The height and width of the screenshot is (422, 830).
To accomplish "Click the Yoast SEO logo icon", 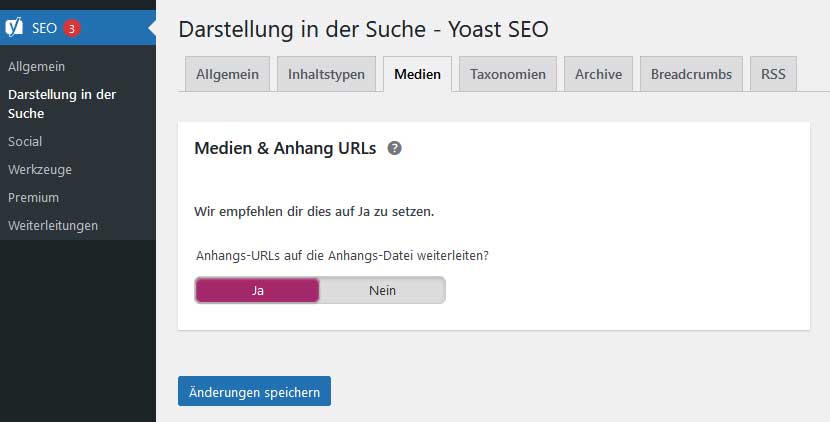I will (14, 27).
